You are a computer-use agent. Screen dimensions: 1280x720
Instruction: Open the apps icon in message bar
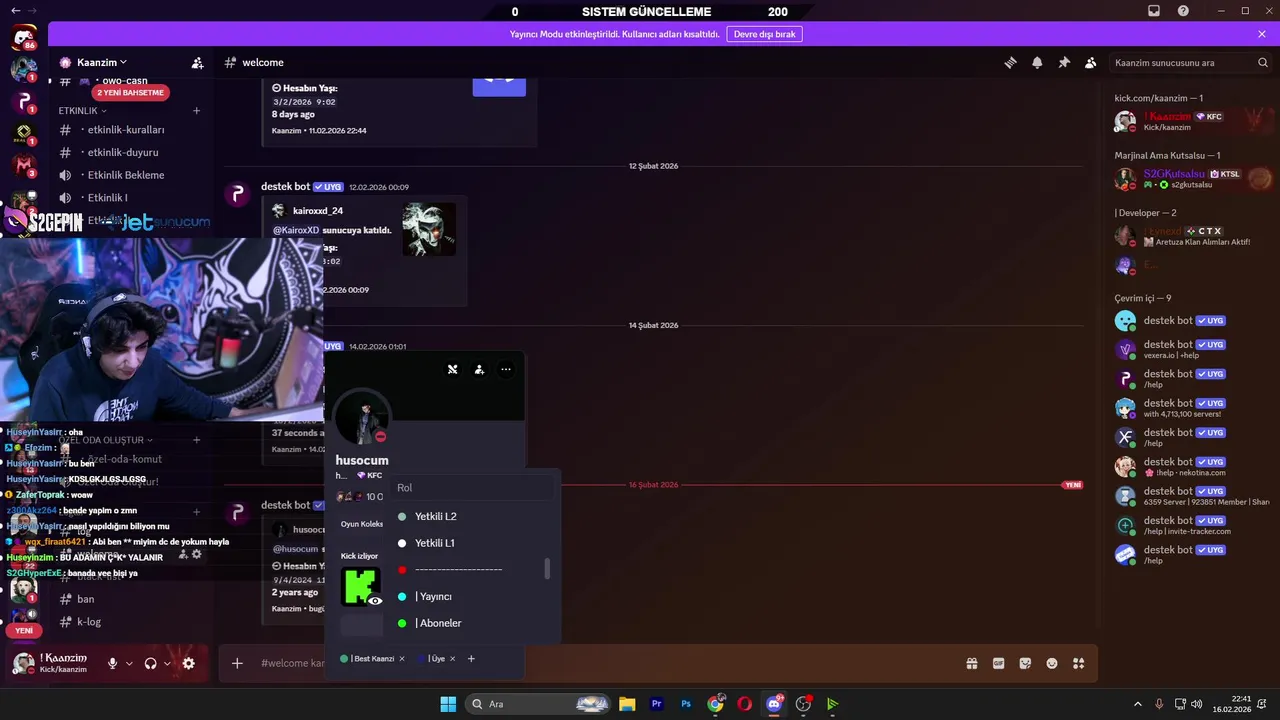(1079, 663)
